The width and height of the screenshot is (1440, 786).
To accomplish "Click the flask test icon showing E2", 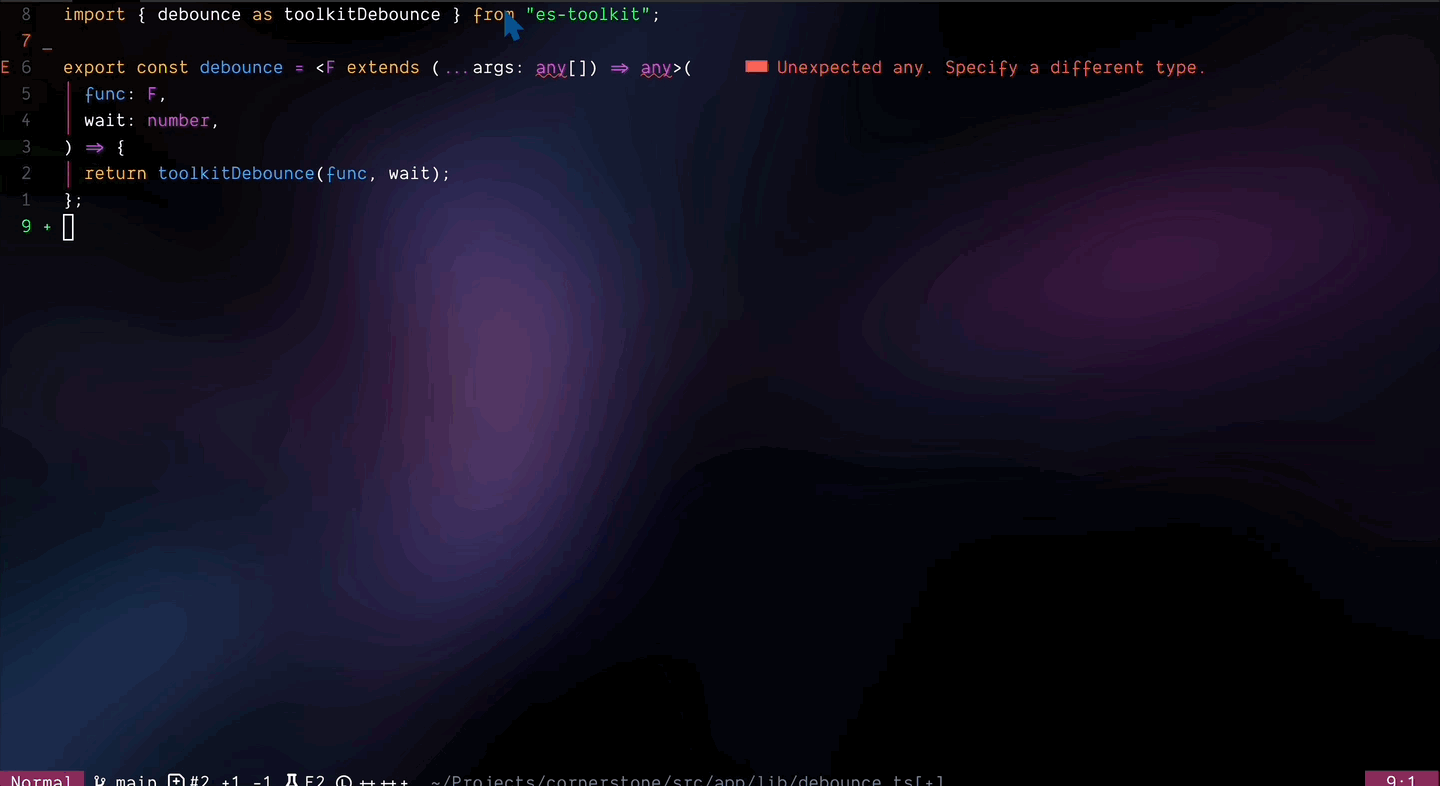I will [x=303, y=781].
